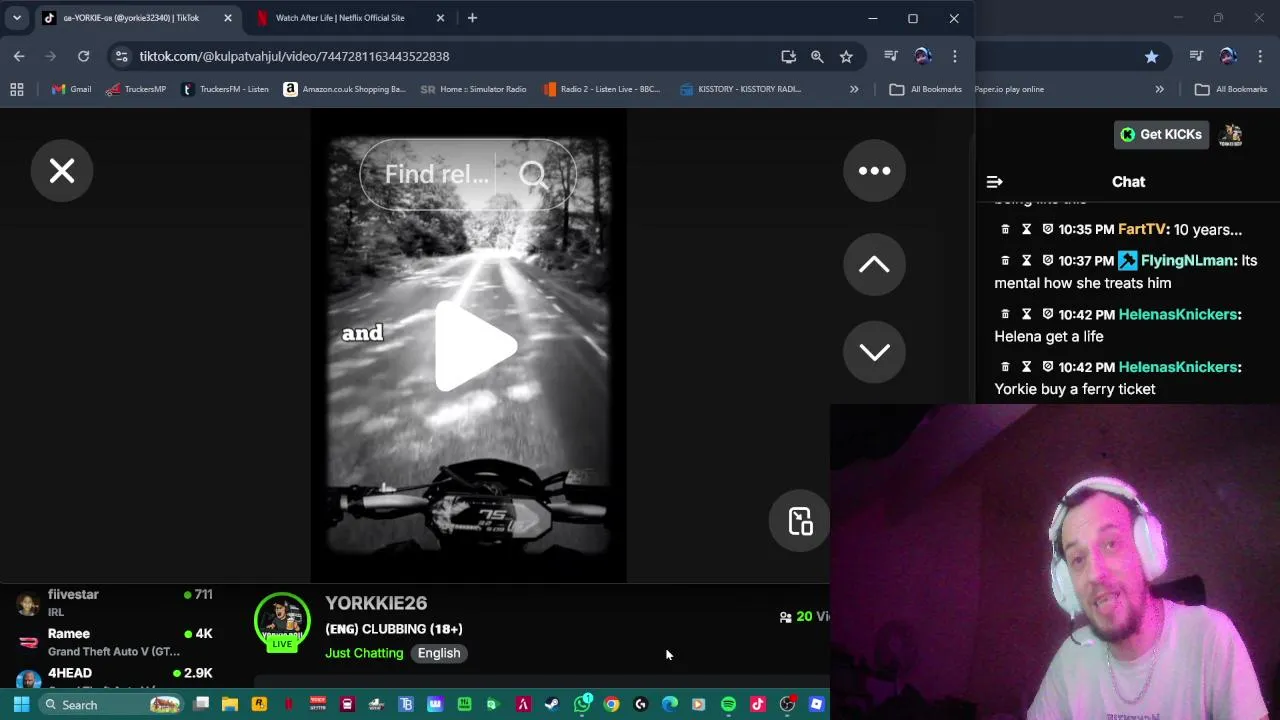
Task: Open All Bookmarks folder in back window
Action: [x=1232, y=89]
